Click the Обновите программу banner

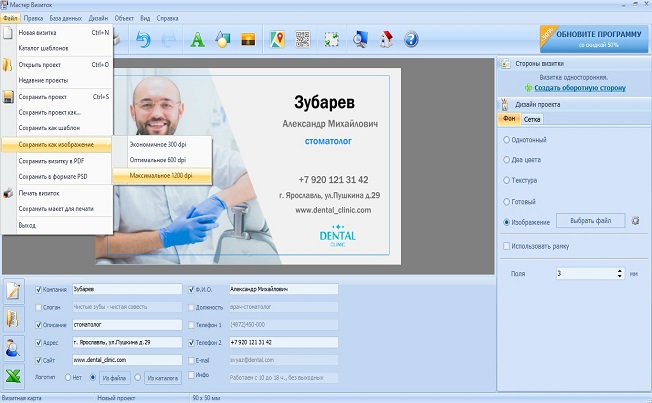[x=594, y=39]
